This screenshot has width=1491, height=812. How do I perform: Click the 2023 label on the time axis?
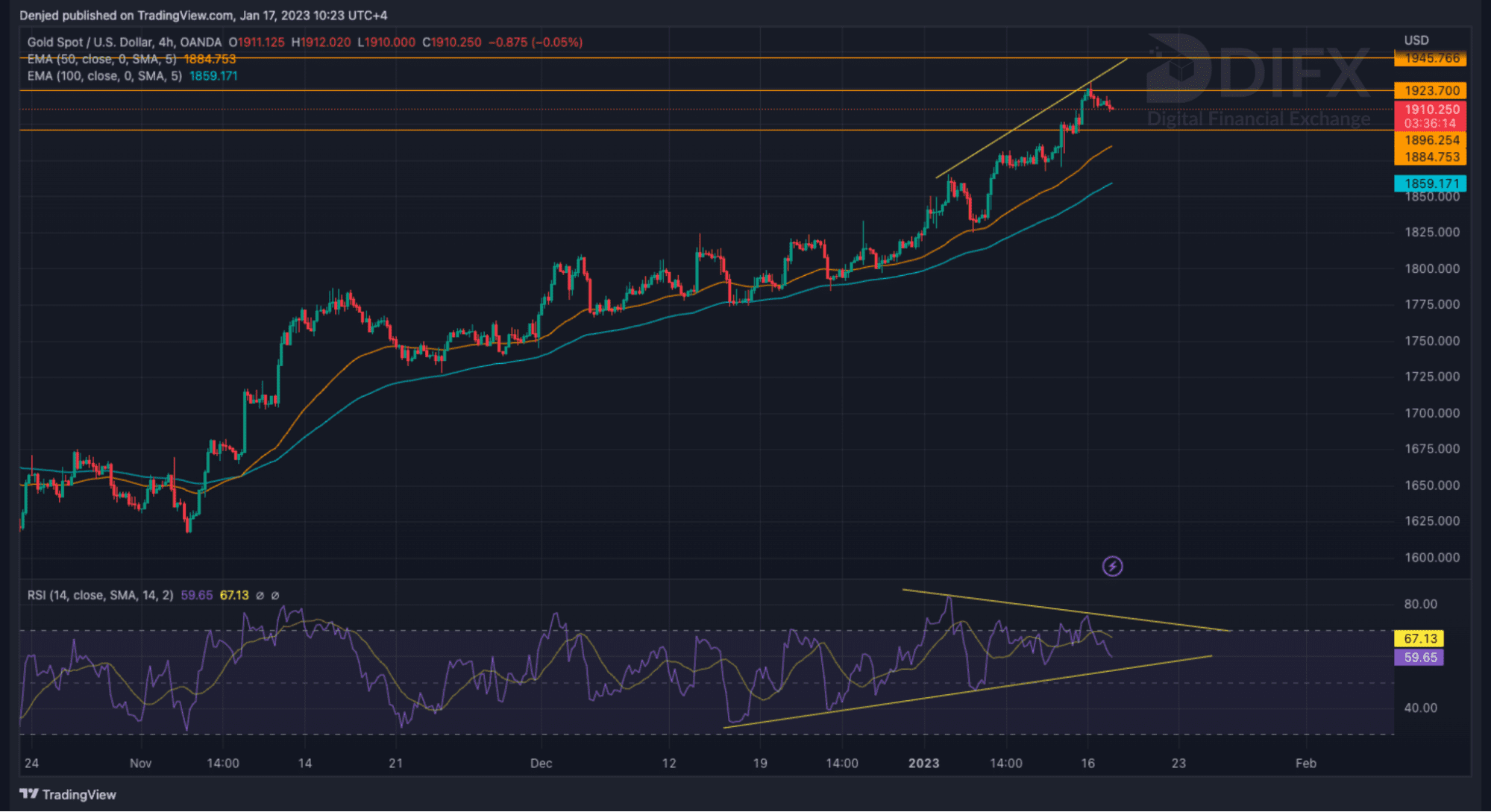tap(923, 764)
